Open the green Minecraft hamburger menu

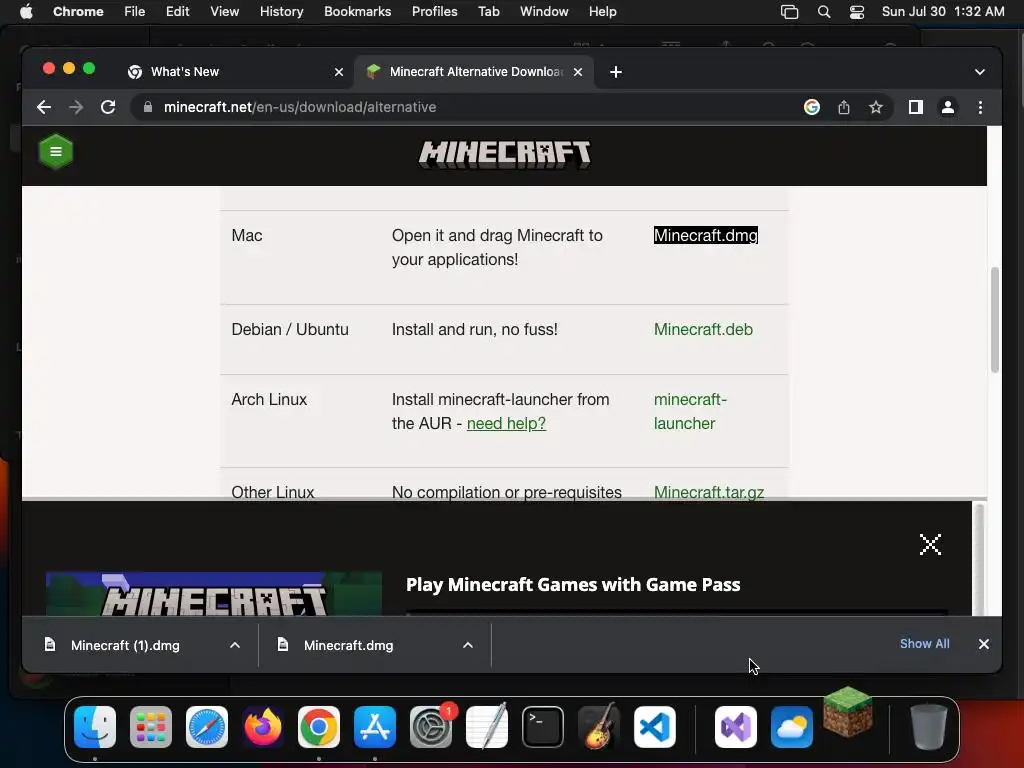[x=56, y=152]
